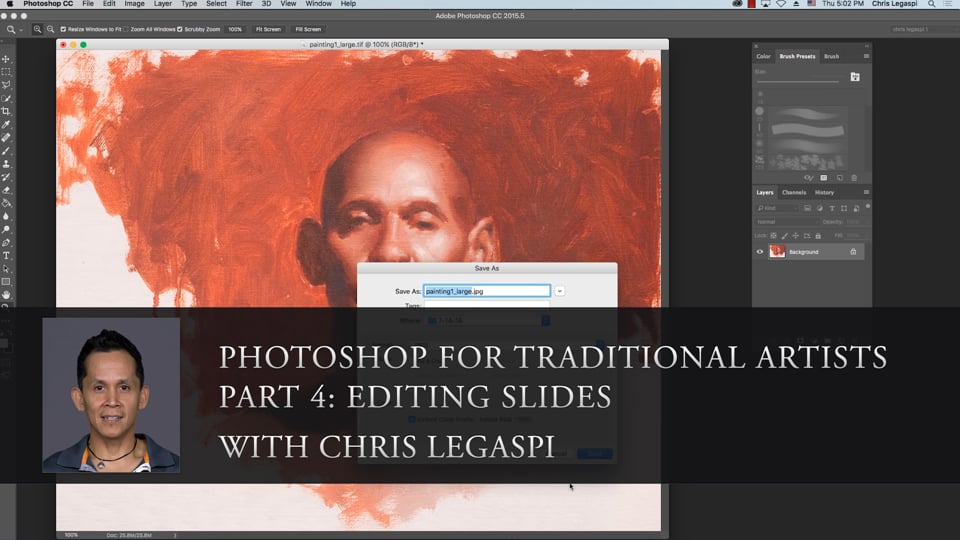Screen dimensions: 960x540
Task: Open the Image menu
Action: tap(134, 4)
